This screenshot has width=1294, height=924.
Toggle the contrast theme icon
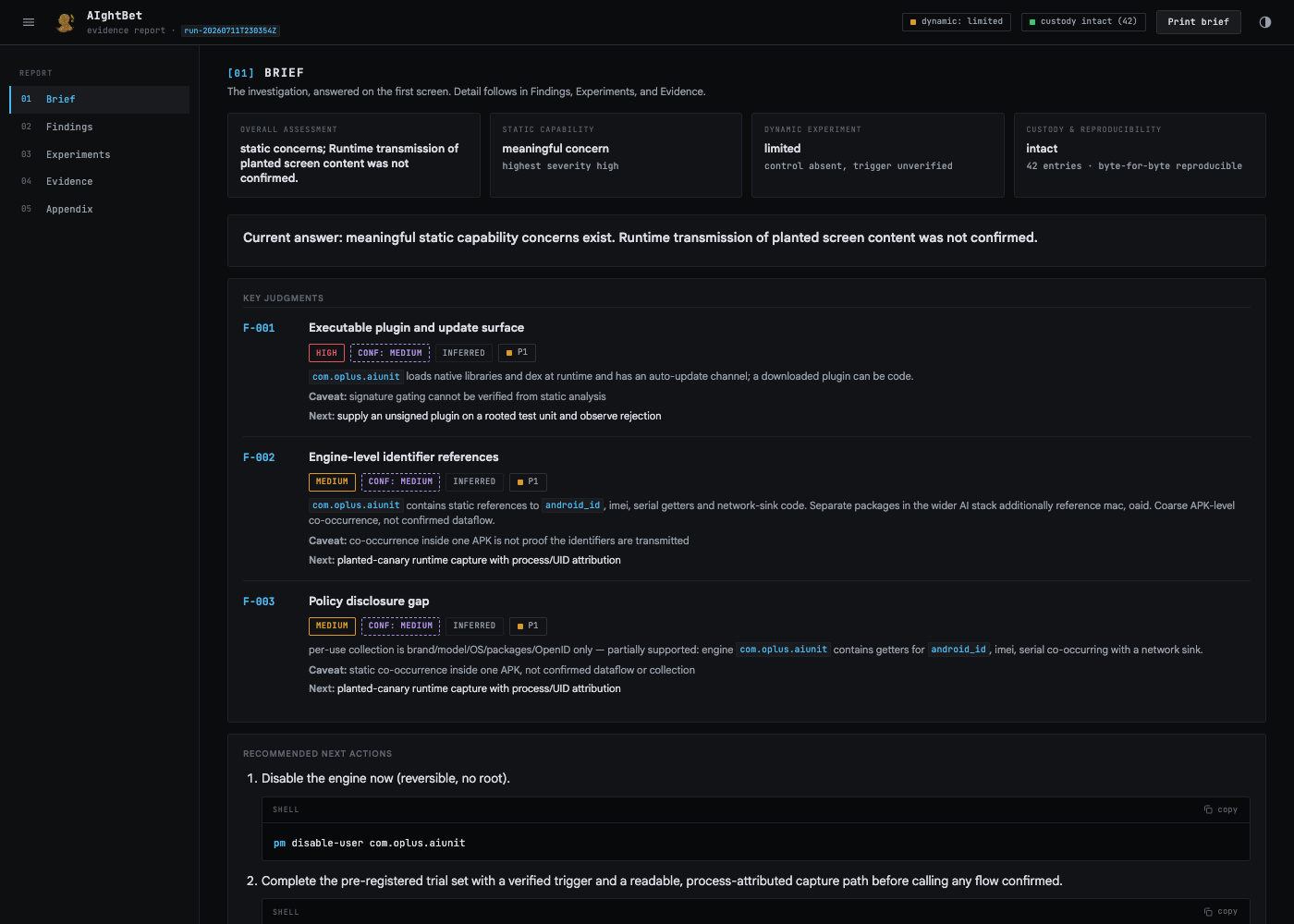(1265, 22)
